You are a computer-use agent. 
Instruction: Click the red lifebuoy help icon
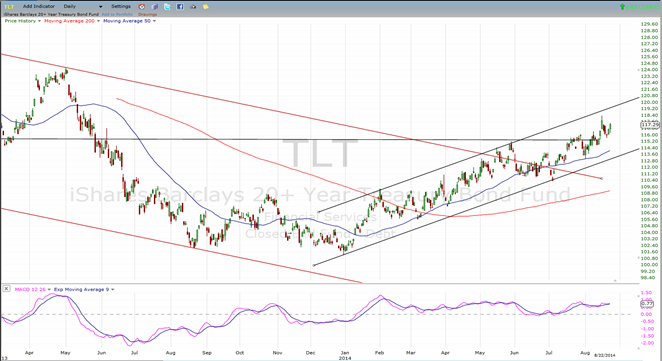[x=142, y=7]
